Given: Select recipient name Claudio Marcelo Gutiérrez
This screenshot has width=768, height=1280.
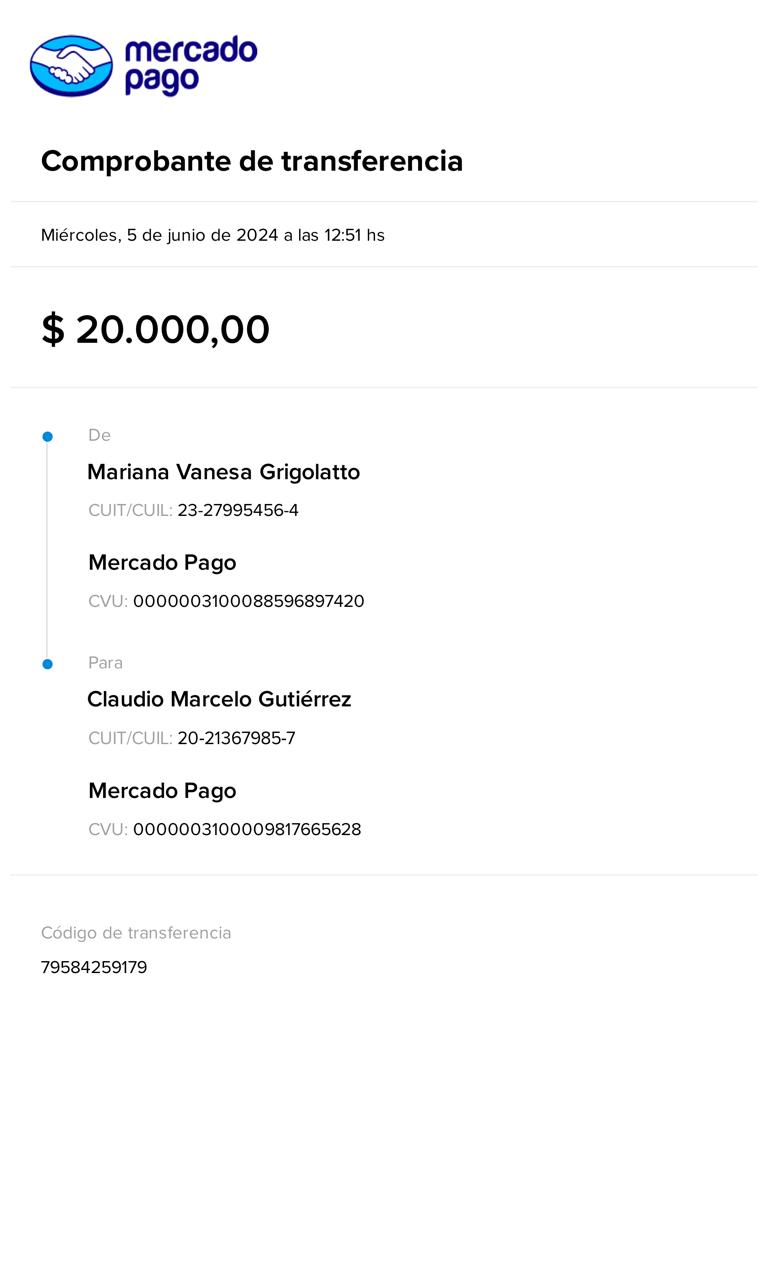Looking at the screenshot, I should click(x=219, y=700).
